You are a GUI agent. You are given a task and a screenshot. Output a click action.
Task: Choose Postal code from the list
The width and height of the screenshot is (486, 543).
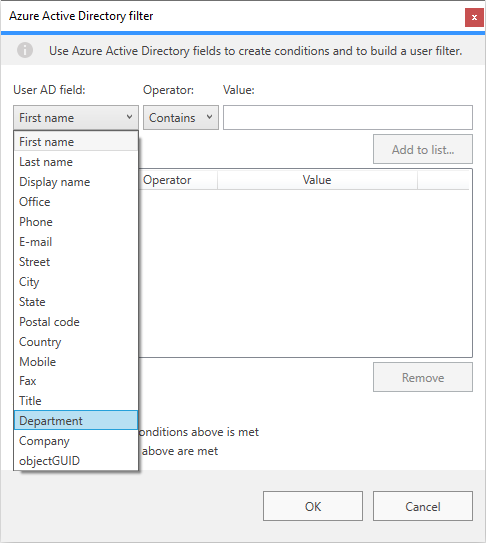(76, 322)
